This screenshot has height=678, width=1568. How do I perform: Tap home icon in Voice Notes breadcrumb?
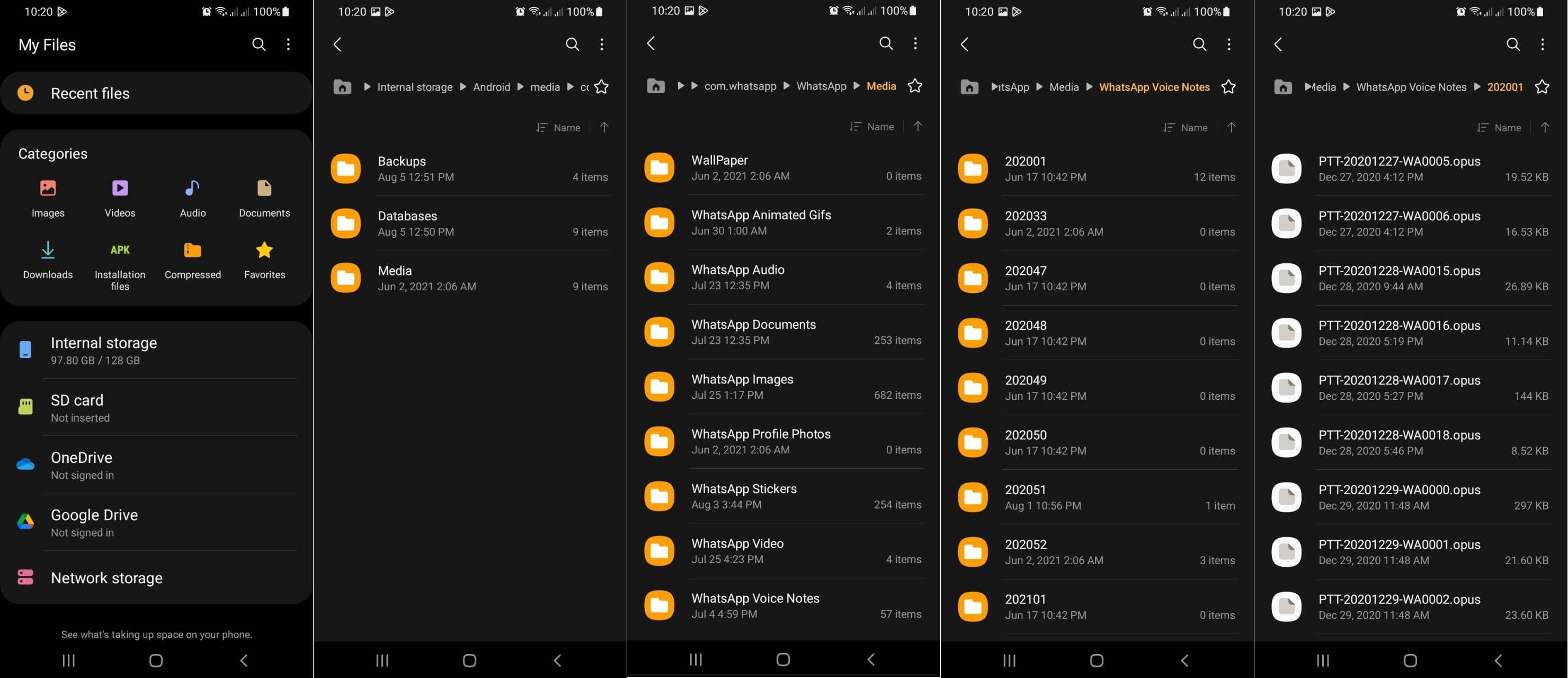pyautogui.click(x=969, y=87)
